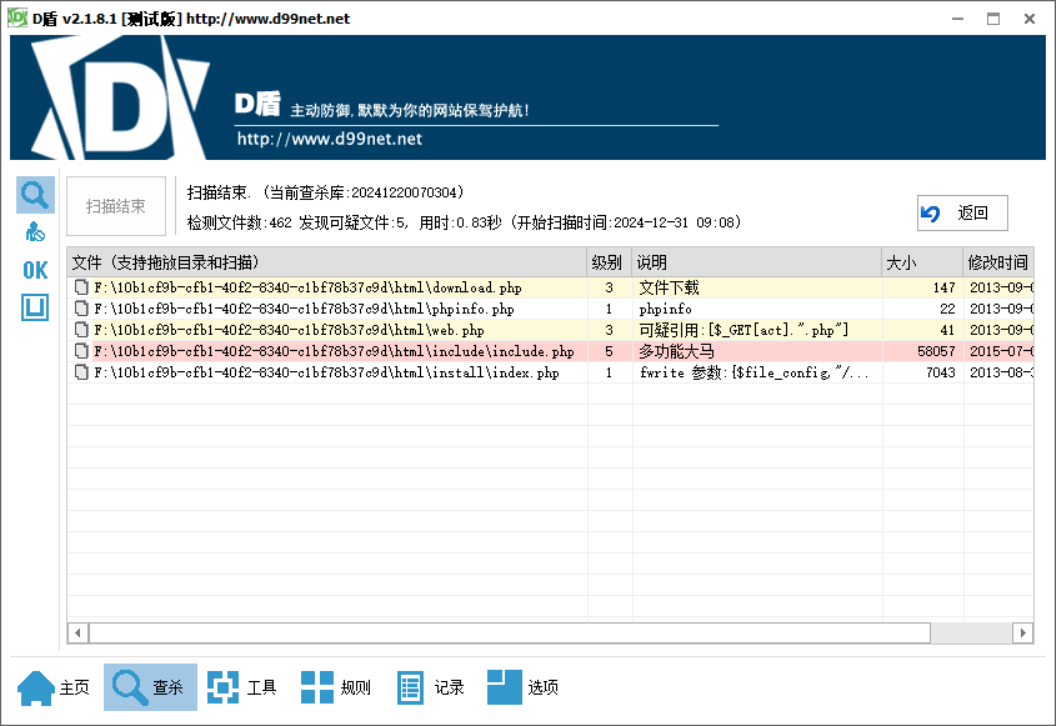1056x726 pixels.
Task: Click the 当前查杀库 version text
Action: pos(364,193)
